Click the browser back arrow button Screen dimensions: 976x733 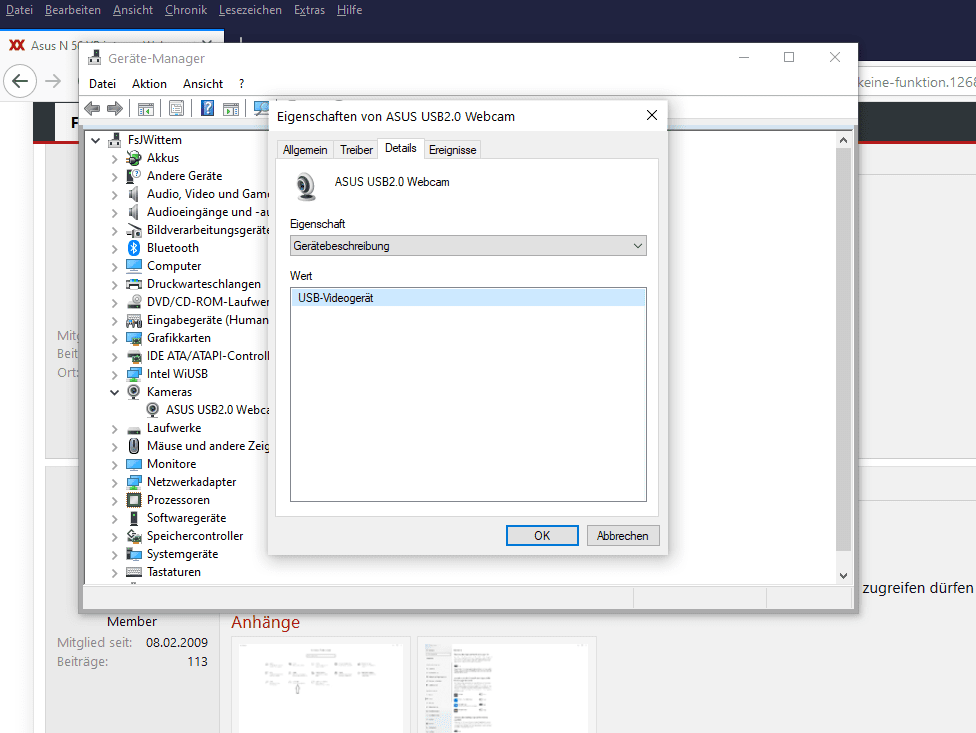pyautogui.click(x=20, y=81)
